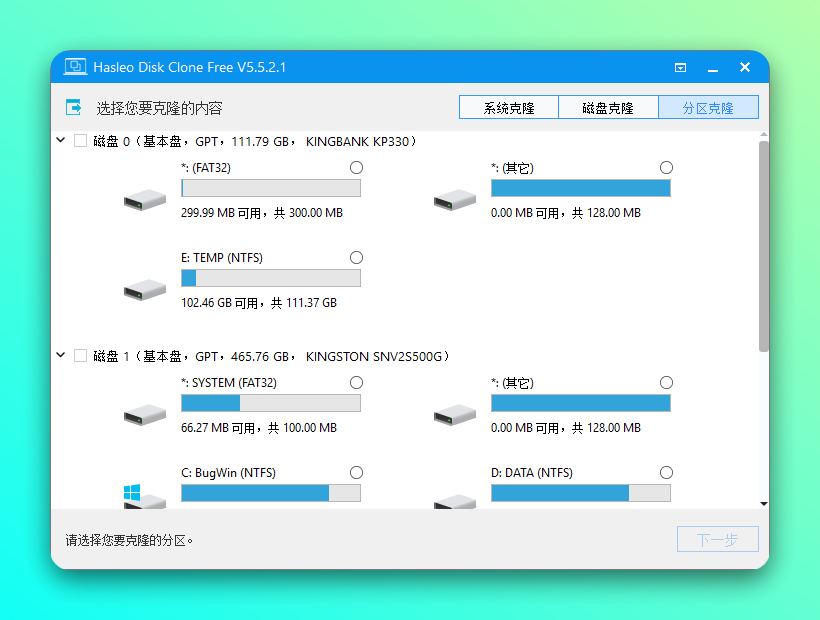Tick the 磁盘 1 KINGSTON checkbox
Image resolution: width=820 pixels, height=620 pixels.
pos(81,356)
